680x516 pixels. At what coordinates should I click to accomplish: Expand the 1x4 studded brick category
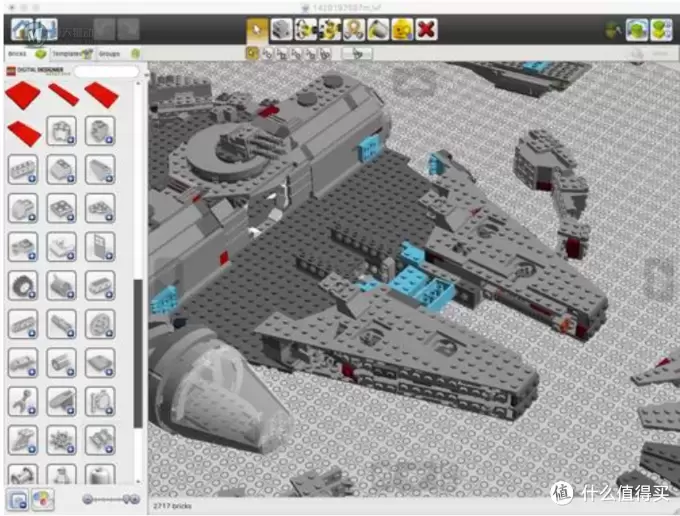click(23, 170)
